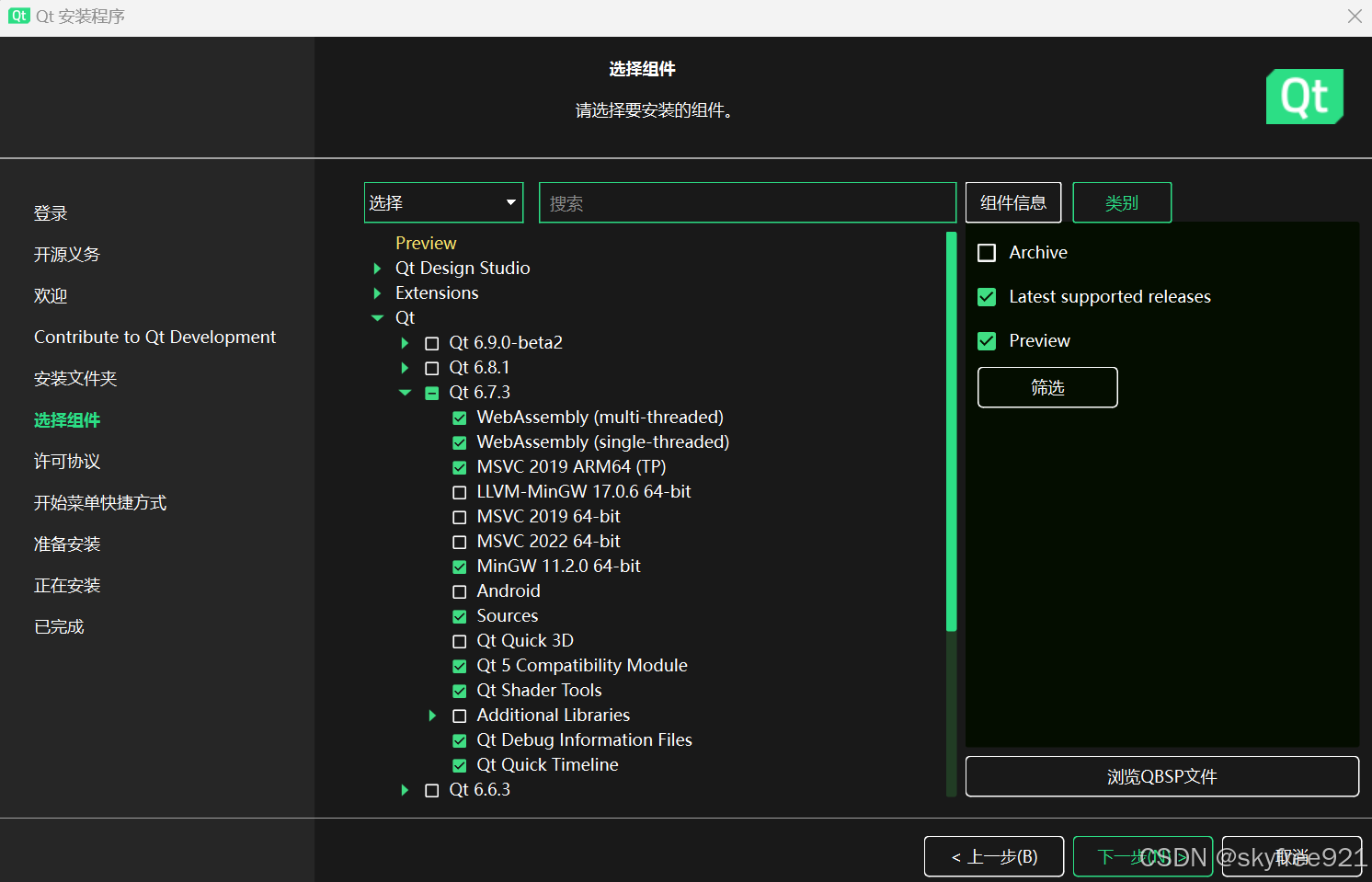Switch to the 组件信息 tab
Image resolution: width=1372 pixels, height=882 pixels.
coord(1013,202)
